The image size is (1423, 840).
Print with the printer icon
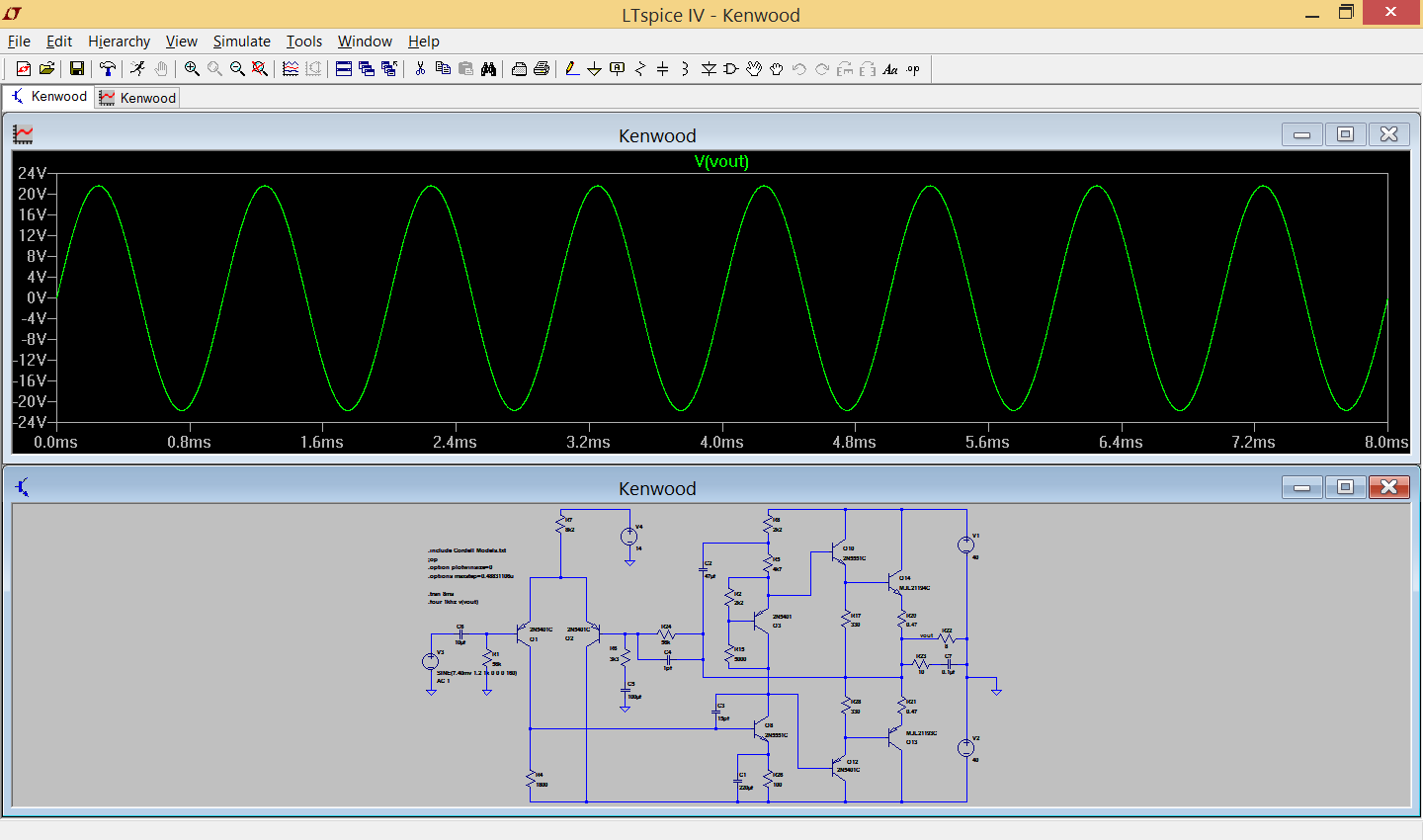(x=542, y=69)
